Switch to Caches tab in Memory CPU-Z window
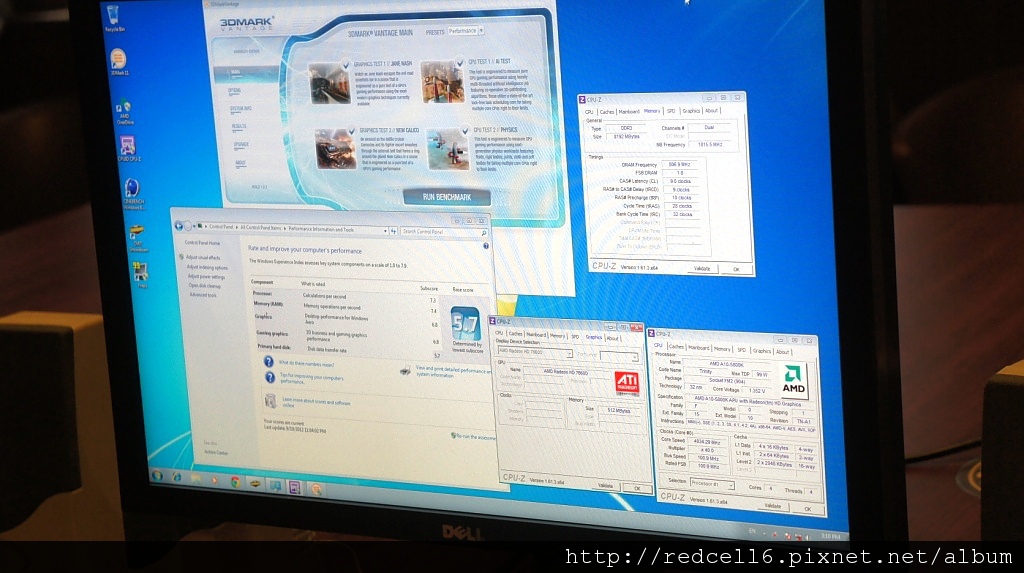 click(607, 112)
